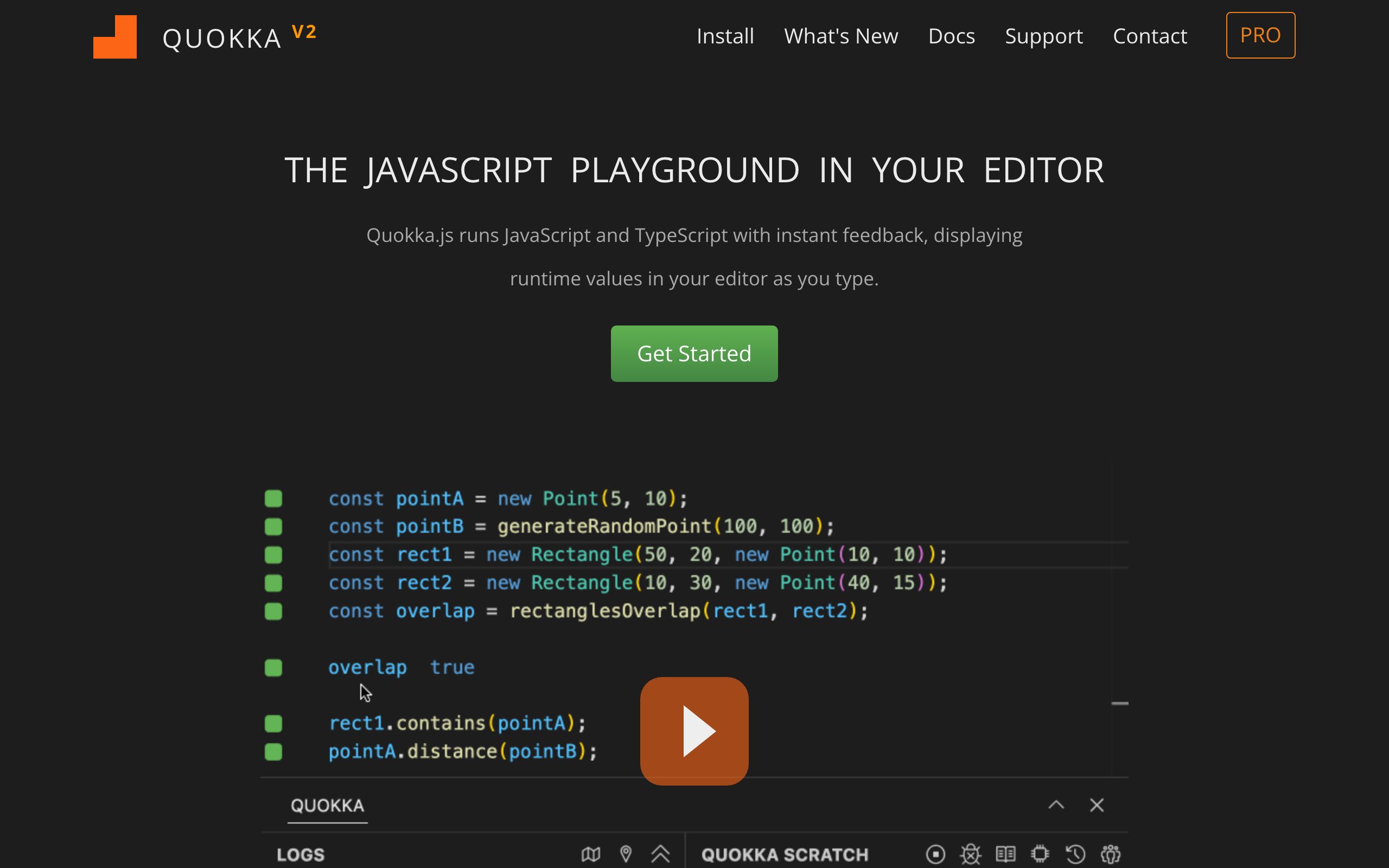
Task: Click the stop circle icon beside Quokka Scratch
Action: pyautogui.click(x=935, y=854)
